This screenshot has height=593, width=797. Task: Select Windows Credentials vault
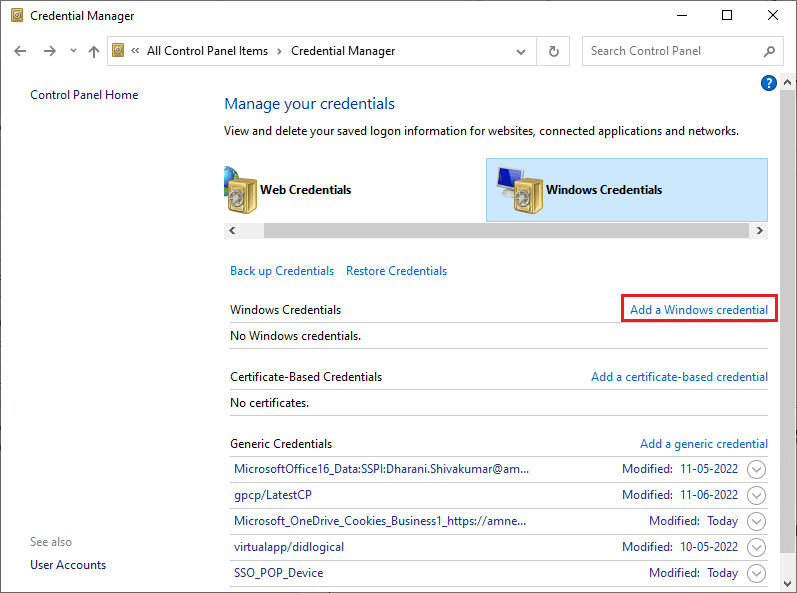pyautogui.click(x=627, y=190)
